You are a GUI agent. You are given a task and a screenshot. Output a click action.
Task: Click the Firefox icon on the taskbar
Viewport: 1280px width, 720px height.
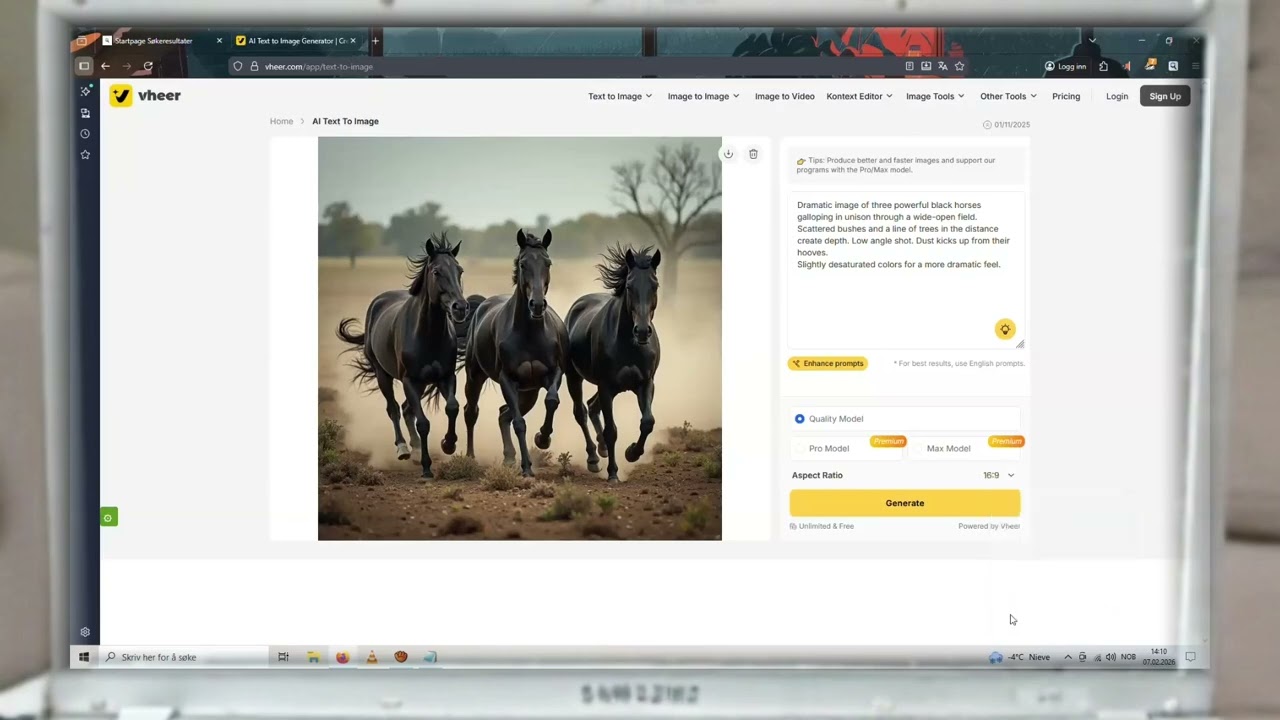click(342, 657)
